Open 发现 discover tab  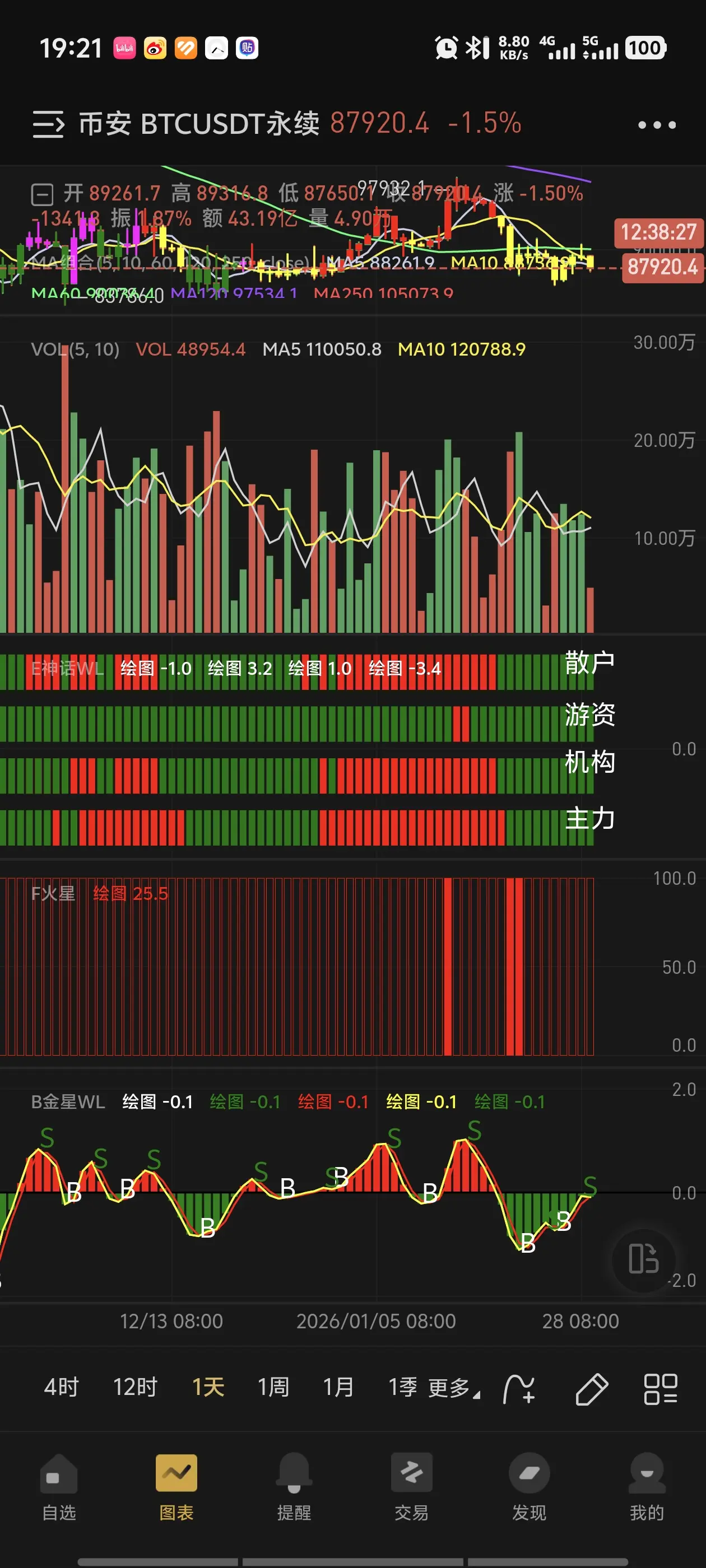[x=529, y=1488]
